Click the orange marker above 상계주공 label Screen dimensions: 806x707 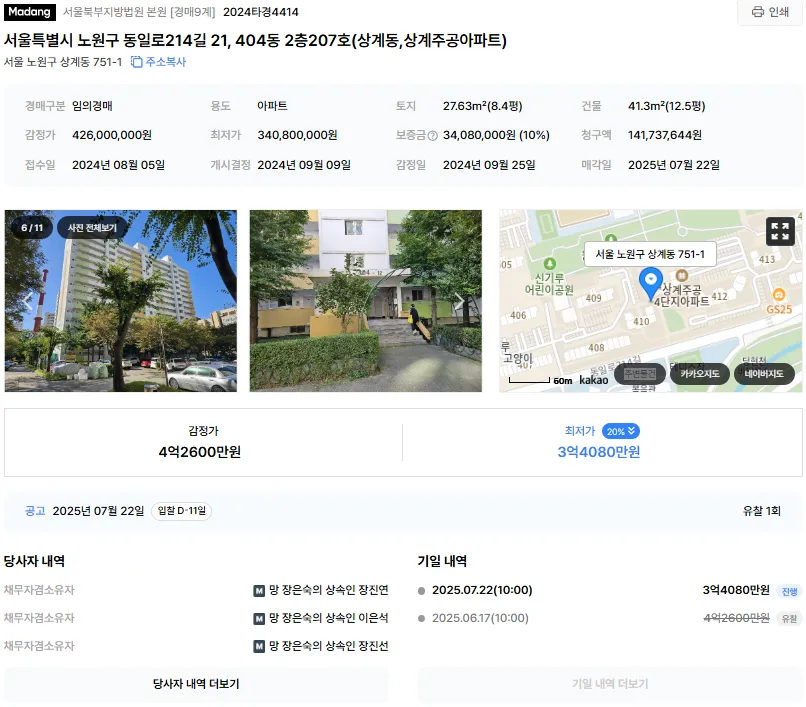click(x=682, y=275)
